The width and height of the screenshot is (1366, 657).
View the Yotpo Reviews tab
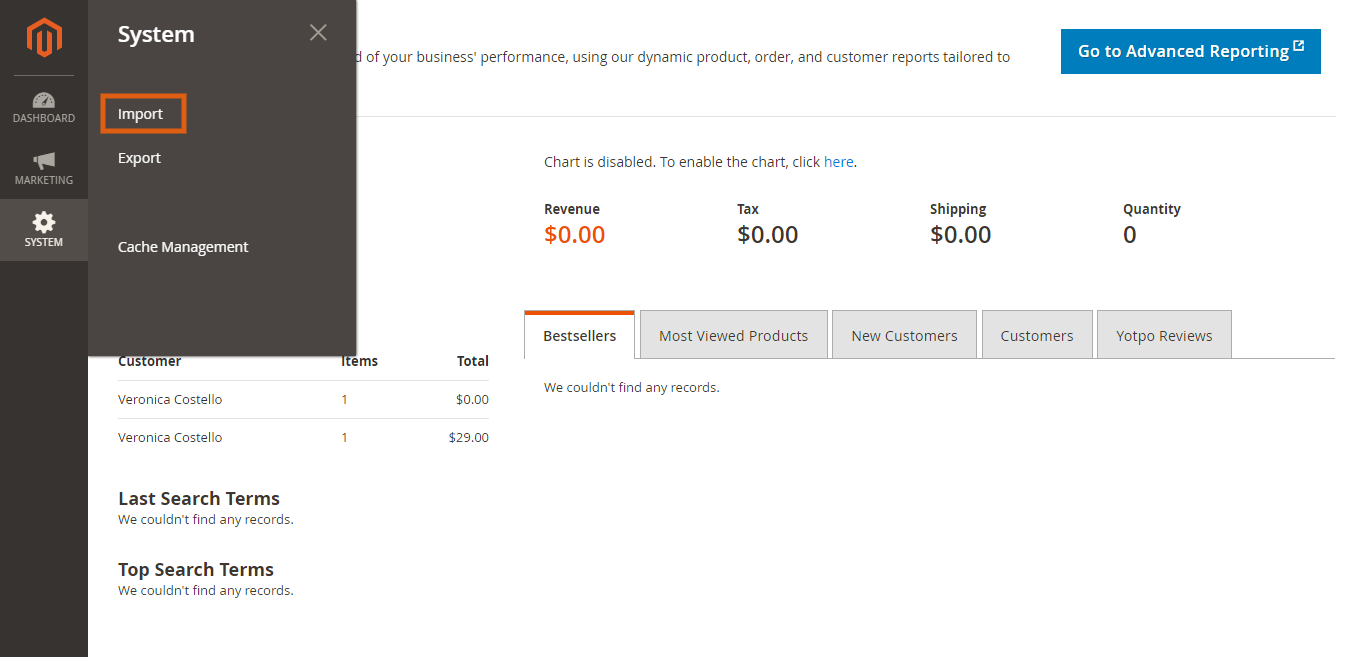click(1164, 336)
